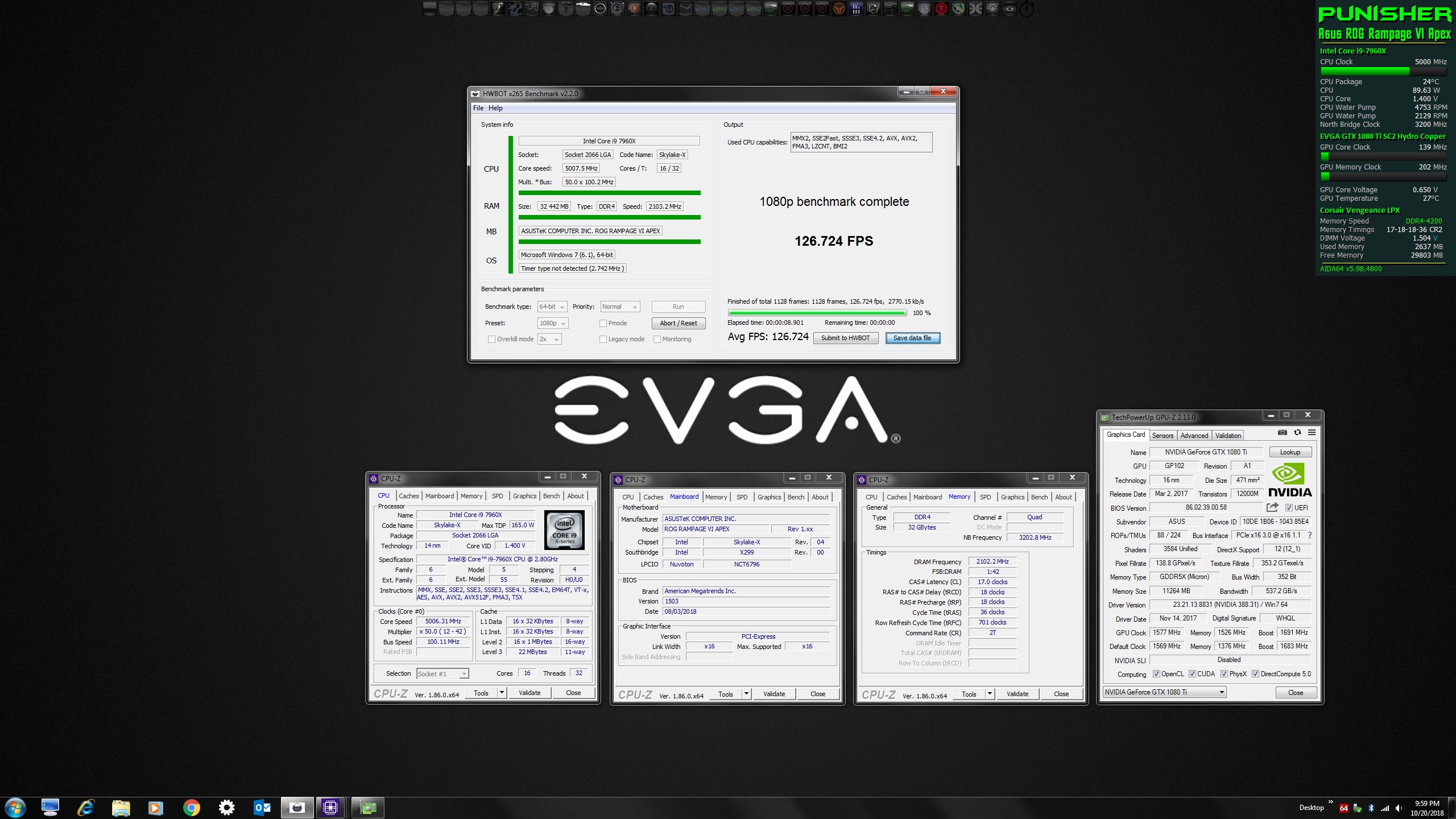The width and height of the screenshot is (1456, 819).
Task: Open the File menu in HWBOT
Action: point(478,108)
